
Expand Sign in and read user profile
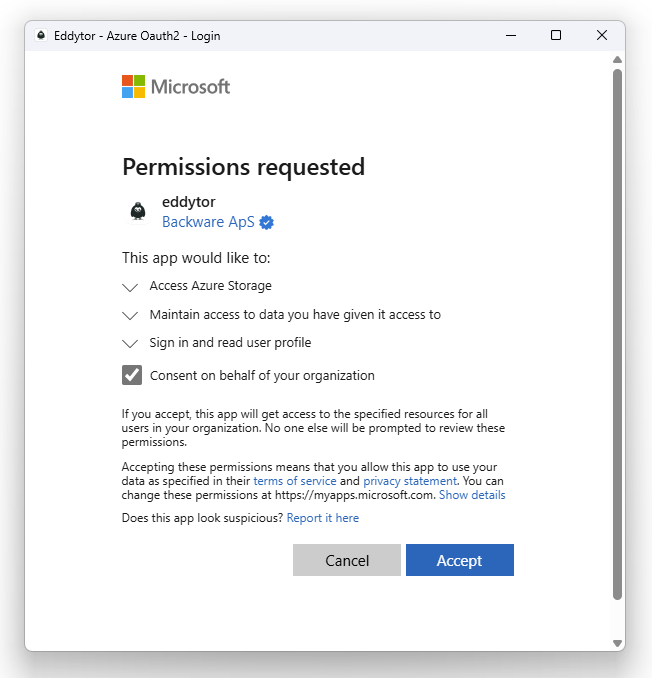coord(130,344)
